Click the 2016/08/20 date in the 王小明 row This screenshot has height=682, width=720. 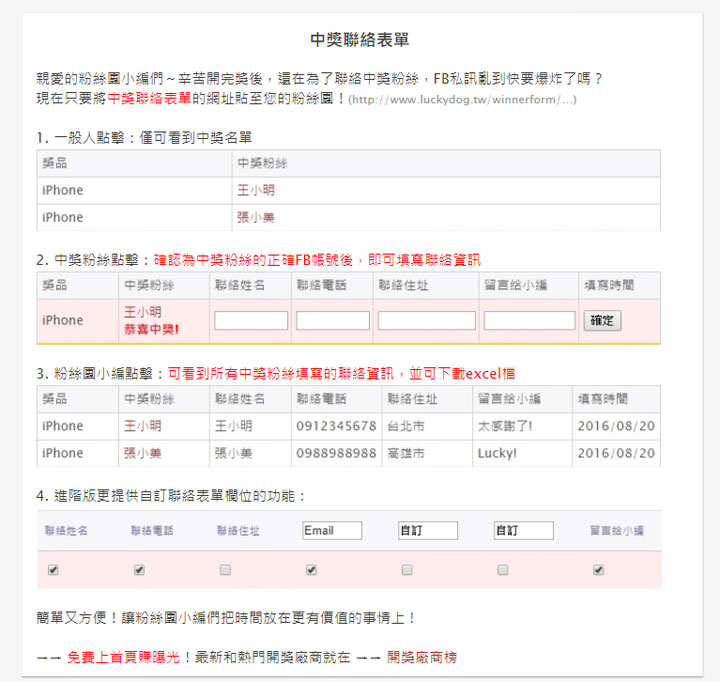pyautogui.click(x=616, y=426)
